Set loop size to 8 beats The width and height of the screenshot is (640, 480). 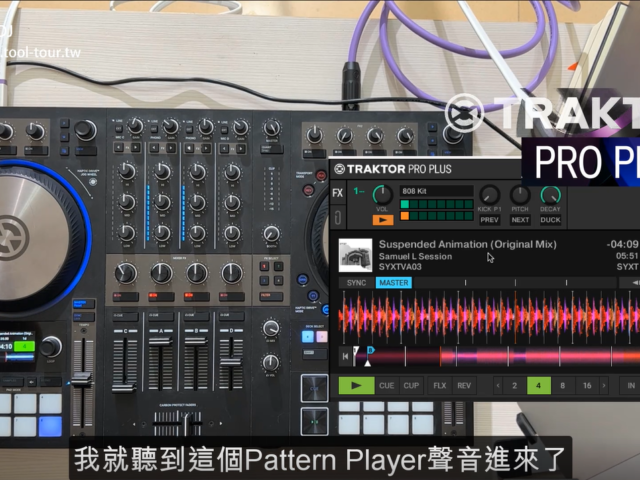tap(562, 385)
